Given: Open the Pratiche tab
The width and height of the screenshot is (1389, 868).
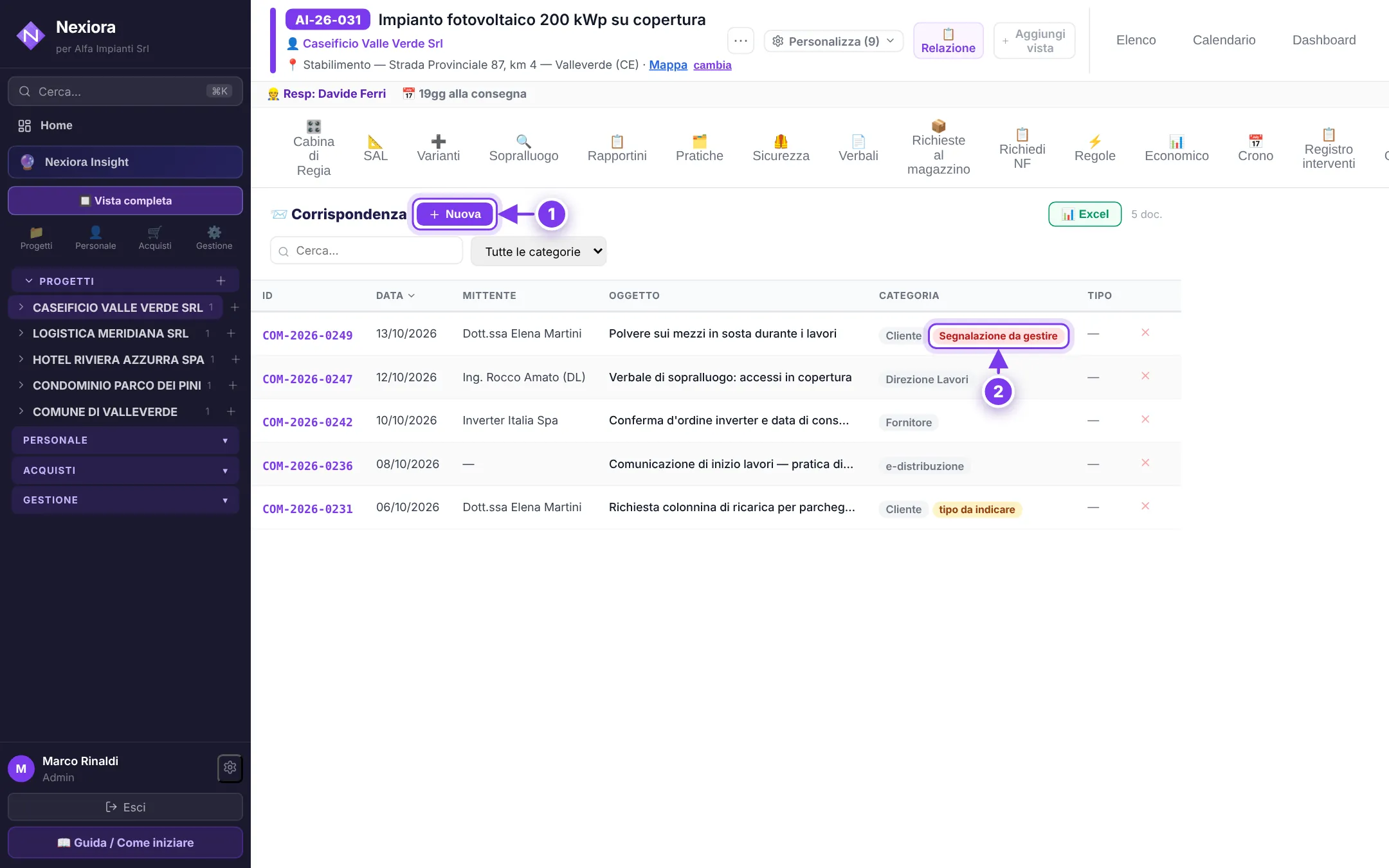Looking at the screenshot, I should pyautogui.click(x=699, y=148).
